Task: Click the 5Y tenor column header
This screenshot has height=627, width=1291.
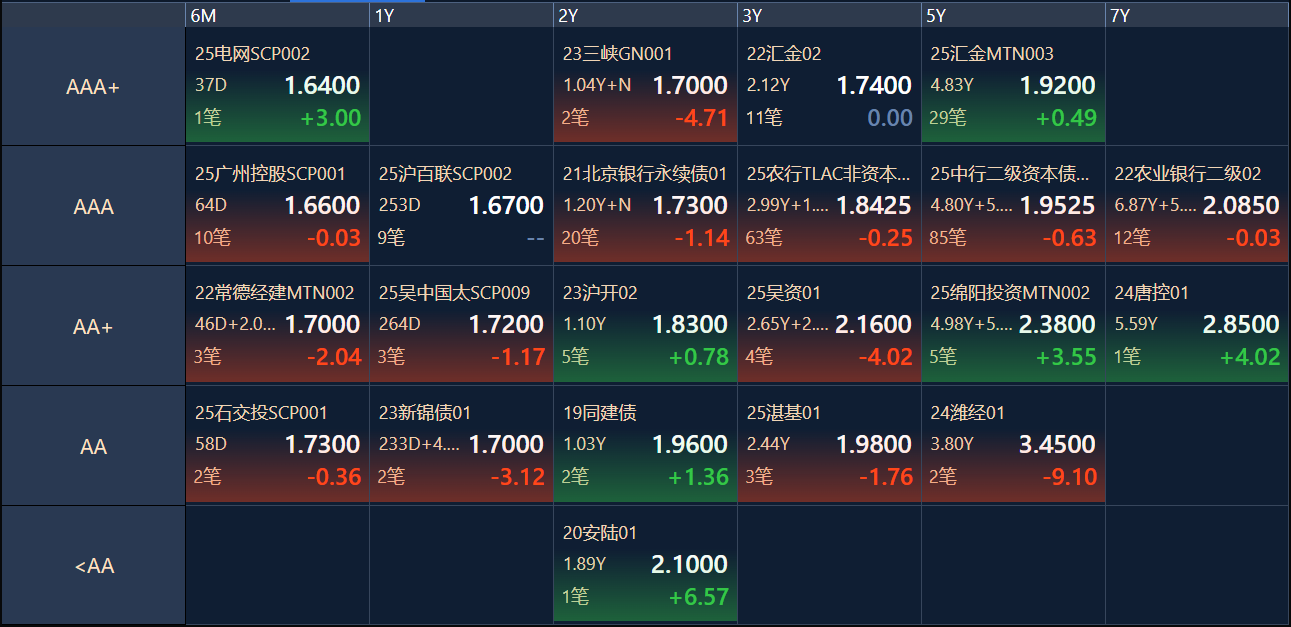Action: click(x=1013, y=15)
